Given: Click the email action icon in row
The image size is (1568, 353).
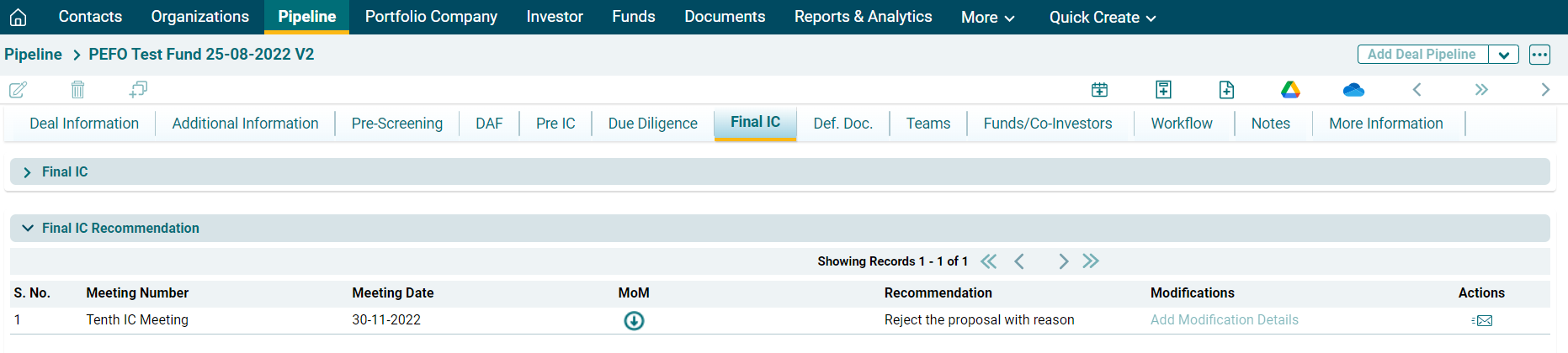Looking at the screenshot, I should pyautogui.click(x=1482, y=320).
